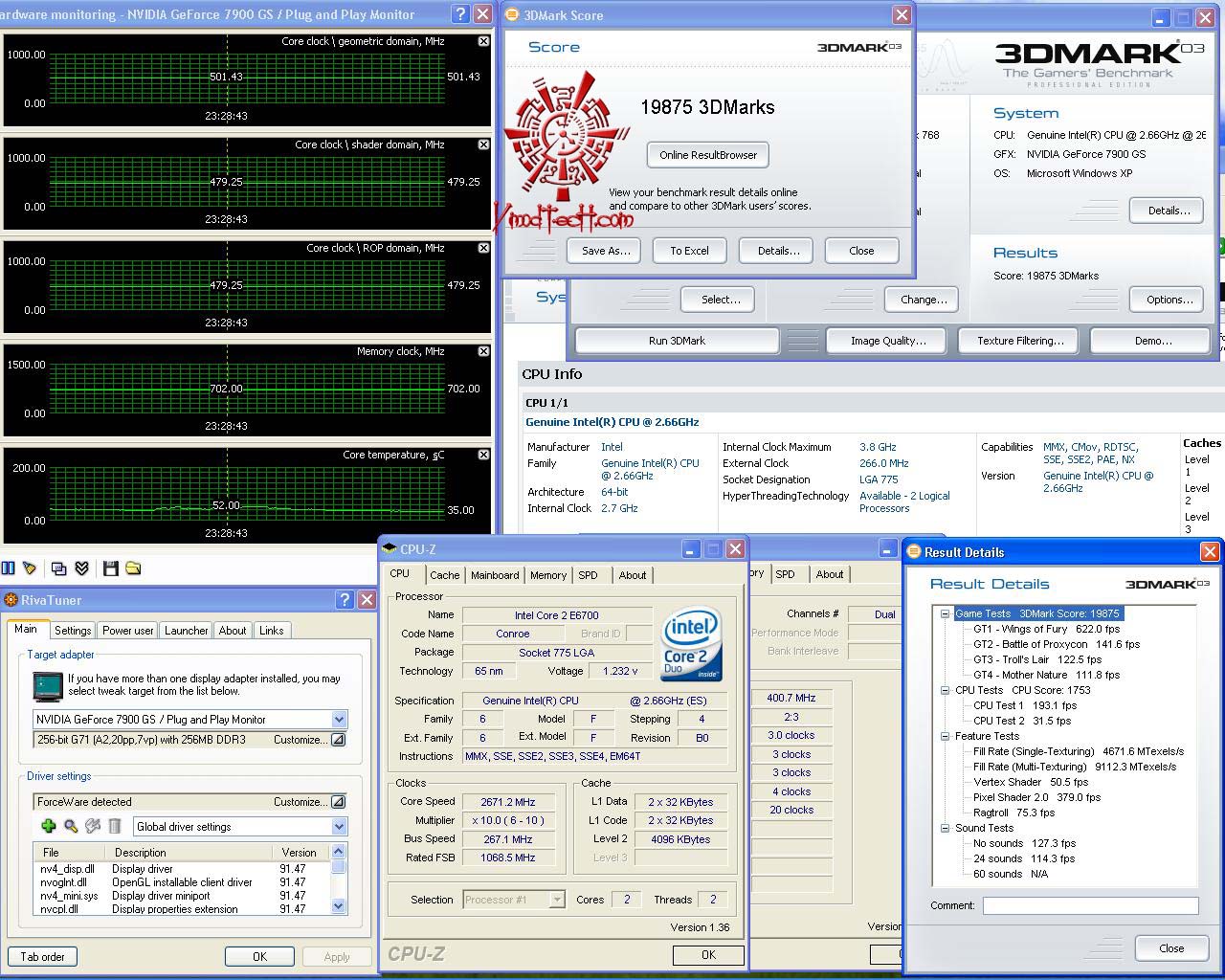Click the help button in Hardware monitoring title bar
This screenshot has height=980, width=1225.
click(x=460, y=14)
